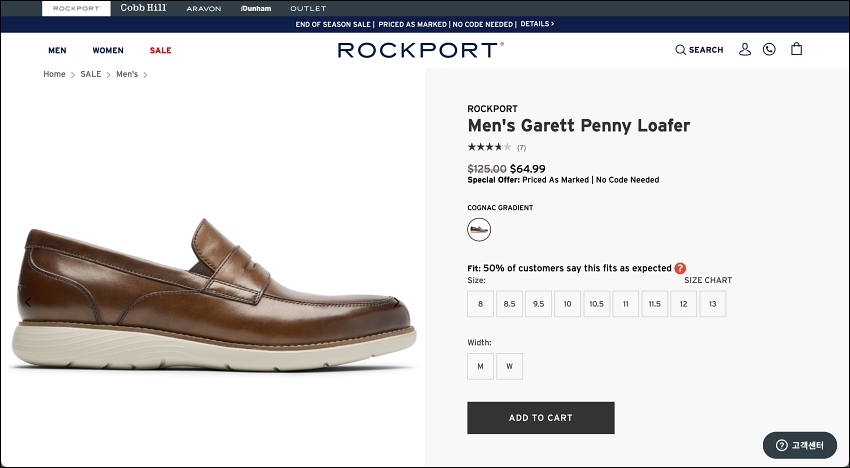The height and width of the screenshot is (468, 850).
Task: Click the review count (7)
Action: click(521, 148)
